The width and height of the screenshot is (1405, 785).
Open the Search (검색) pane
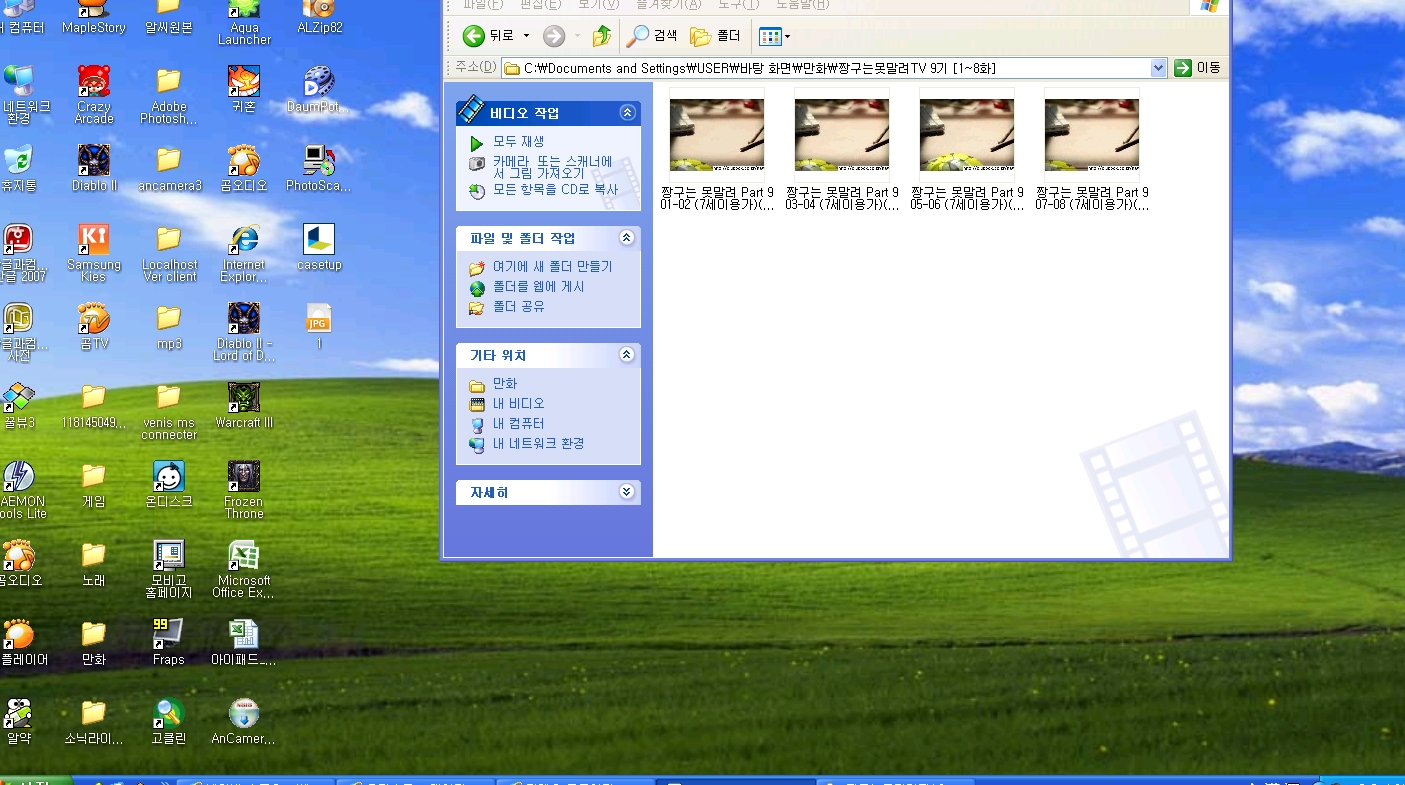pyautogui.click(x=652, y=37)
